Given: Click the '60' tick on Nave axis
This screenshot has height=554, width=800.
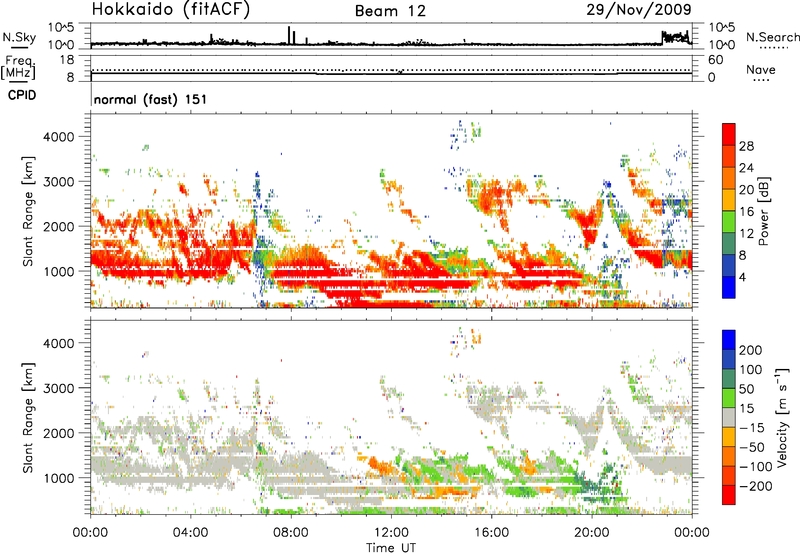Looking at the screenshot, I should (716, 60).
